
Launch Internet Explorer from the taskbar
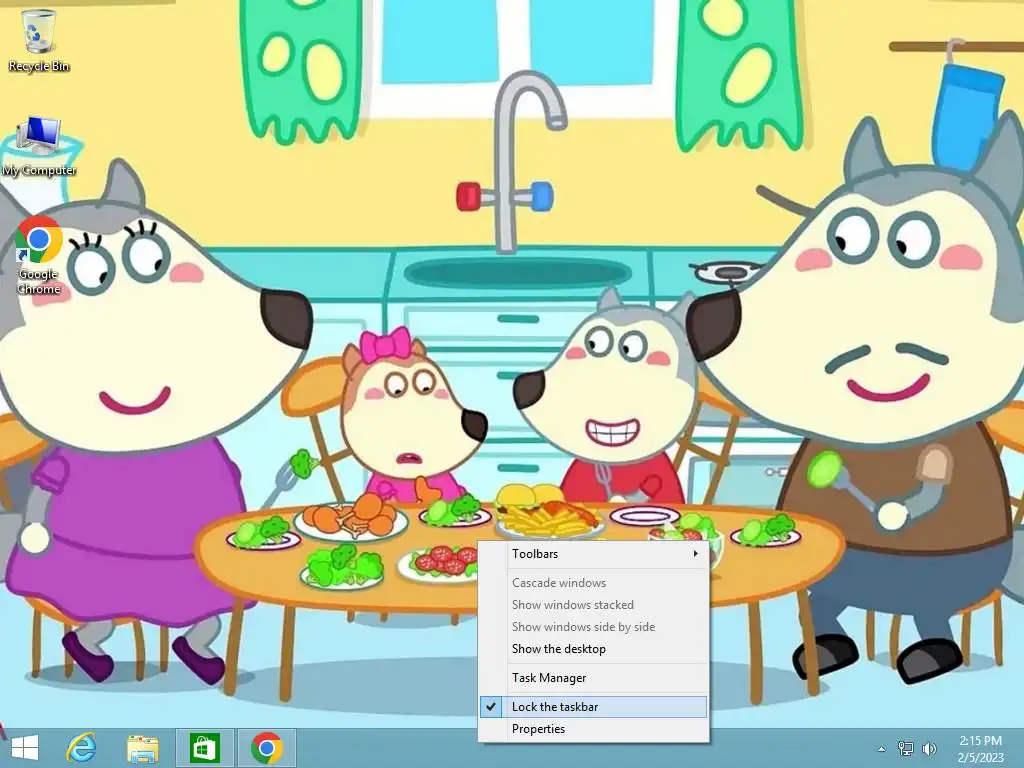pyautogui.click(x=82, y=748)
